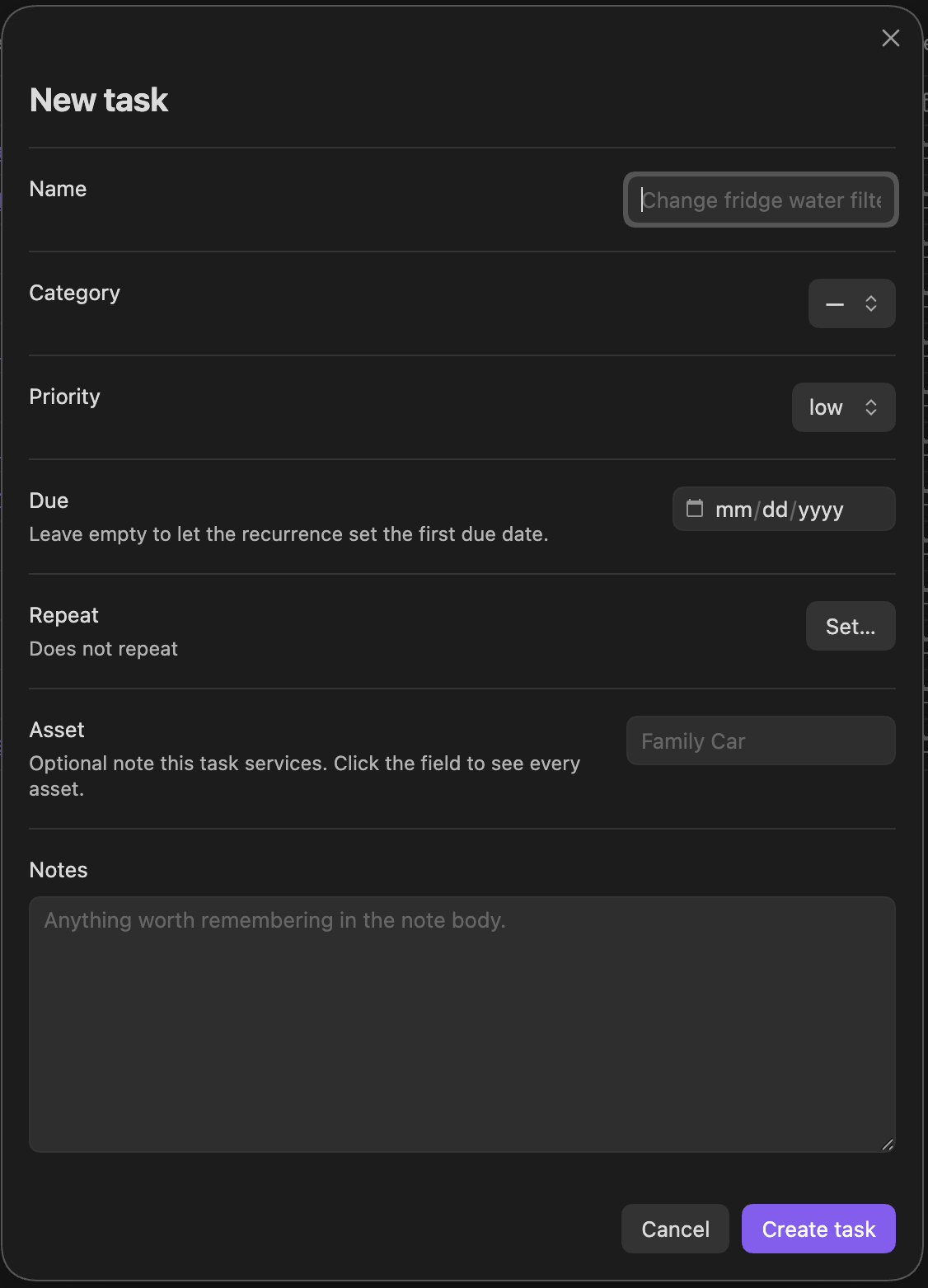Click the Name label
928x1288 pixels.
[58, 189]
